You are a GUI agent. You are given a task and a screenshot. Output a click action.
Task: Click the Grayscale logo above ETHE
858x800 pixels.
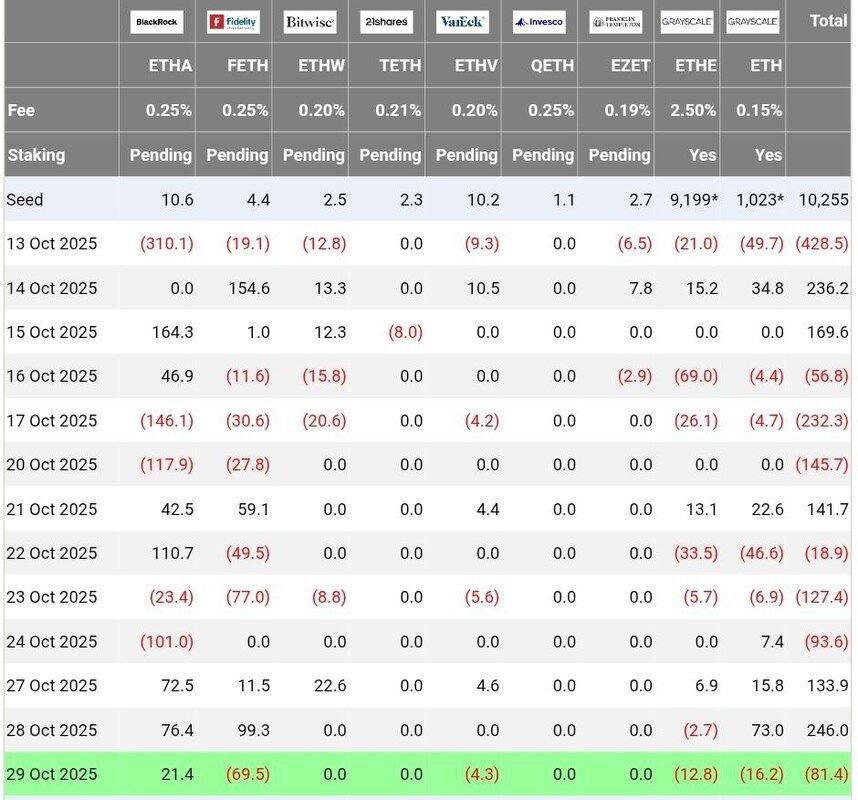pyautogui.click(x=687, y=21)
